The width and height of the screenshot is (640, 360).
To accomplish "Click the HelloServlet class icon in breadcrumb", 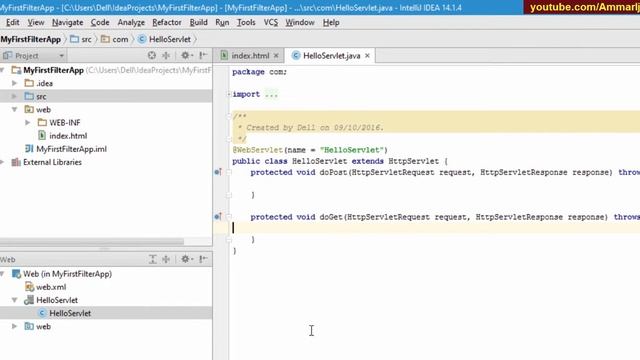I will tap(142, 39).
